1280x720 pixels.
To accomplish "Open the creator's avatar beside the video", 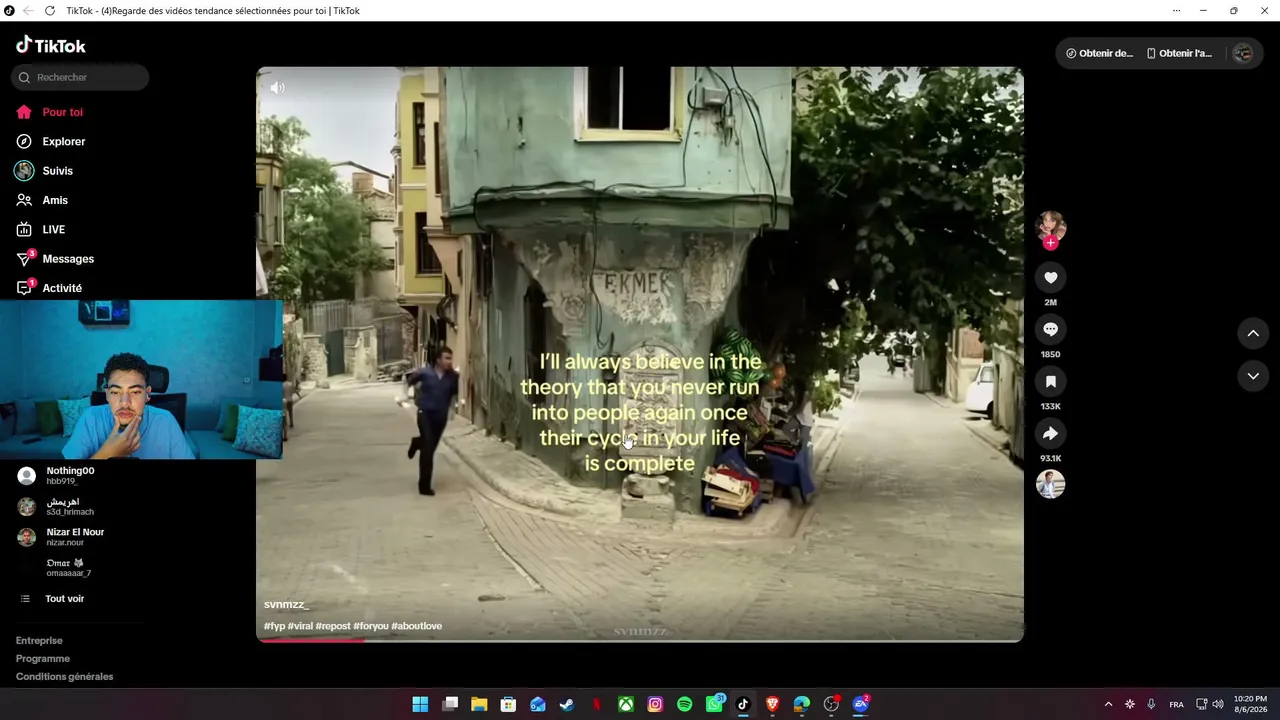I will (1050, 225).
